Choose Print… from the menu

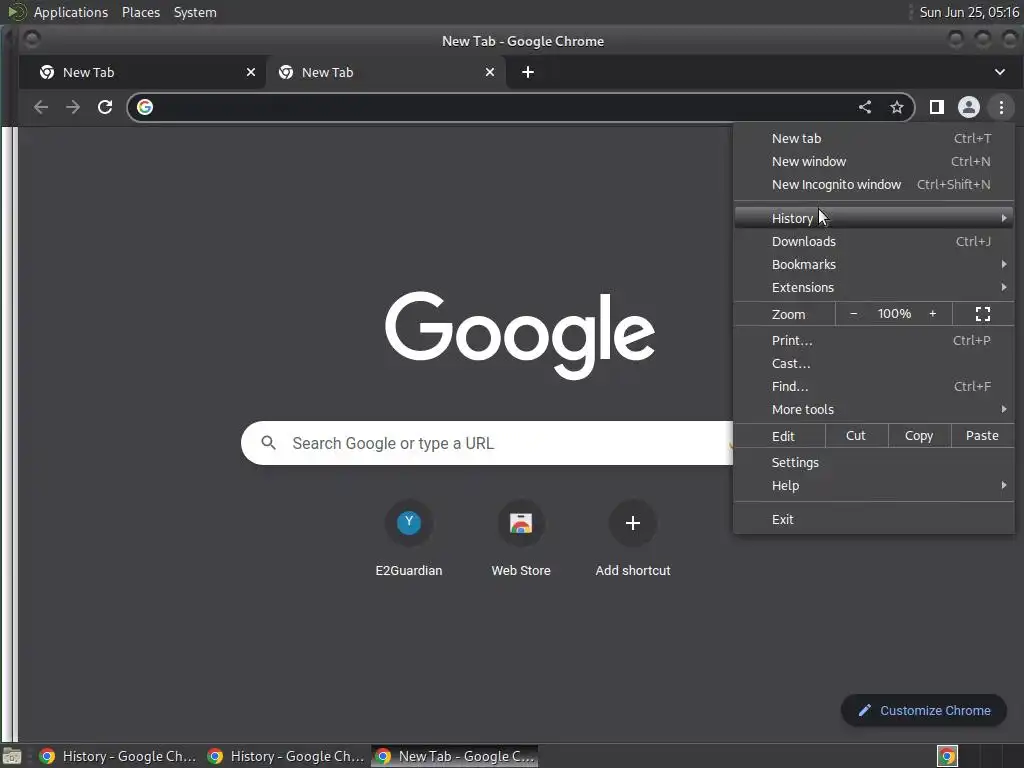click(874, 340)
